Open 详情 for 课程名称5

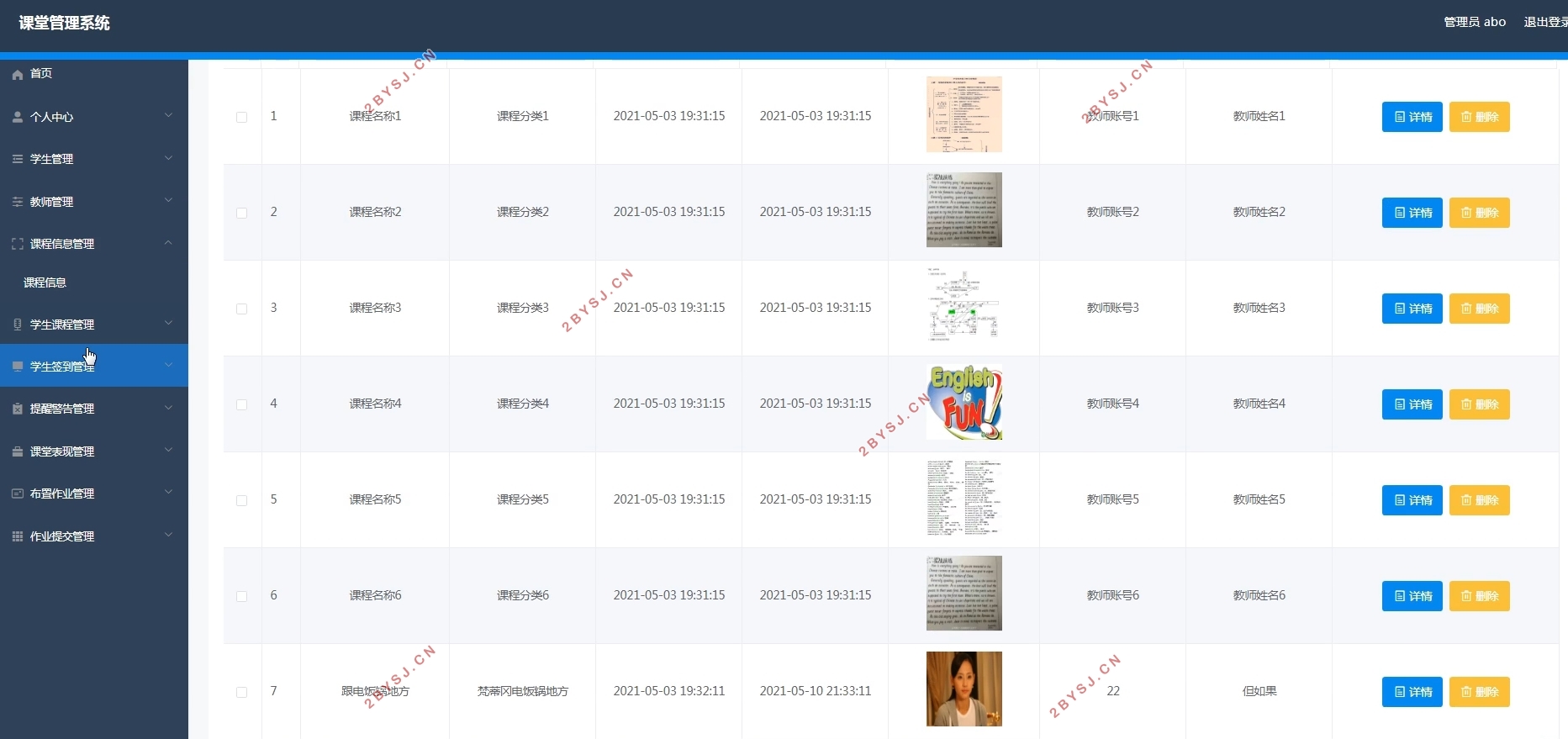coord(1412,500)
